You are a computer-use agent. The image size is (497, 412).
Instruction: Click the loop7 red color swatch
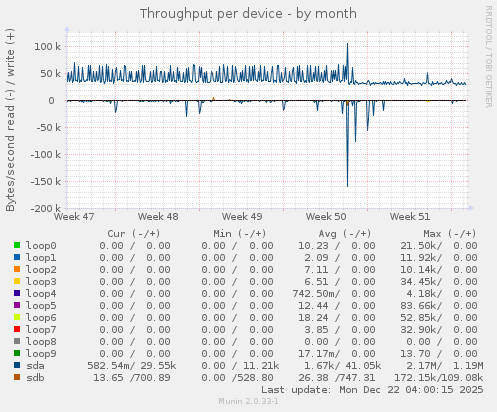click(17, 329)
